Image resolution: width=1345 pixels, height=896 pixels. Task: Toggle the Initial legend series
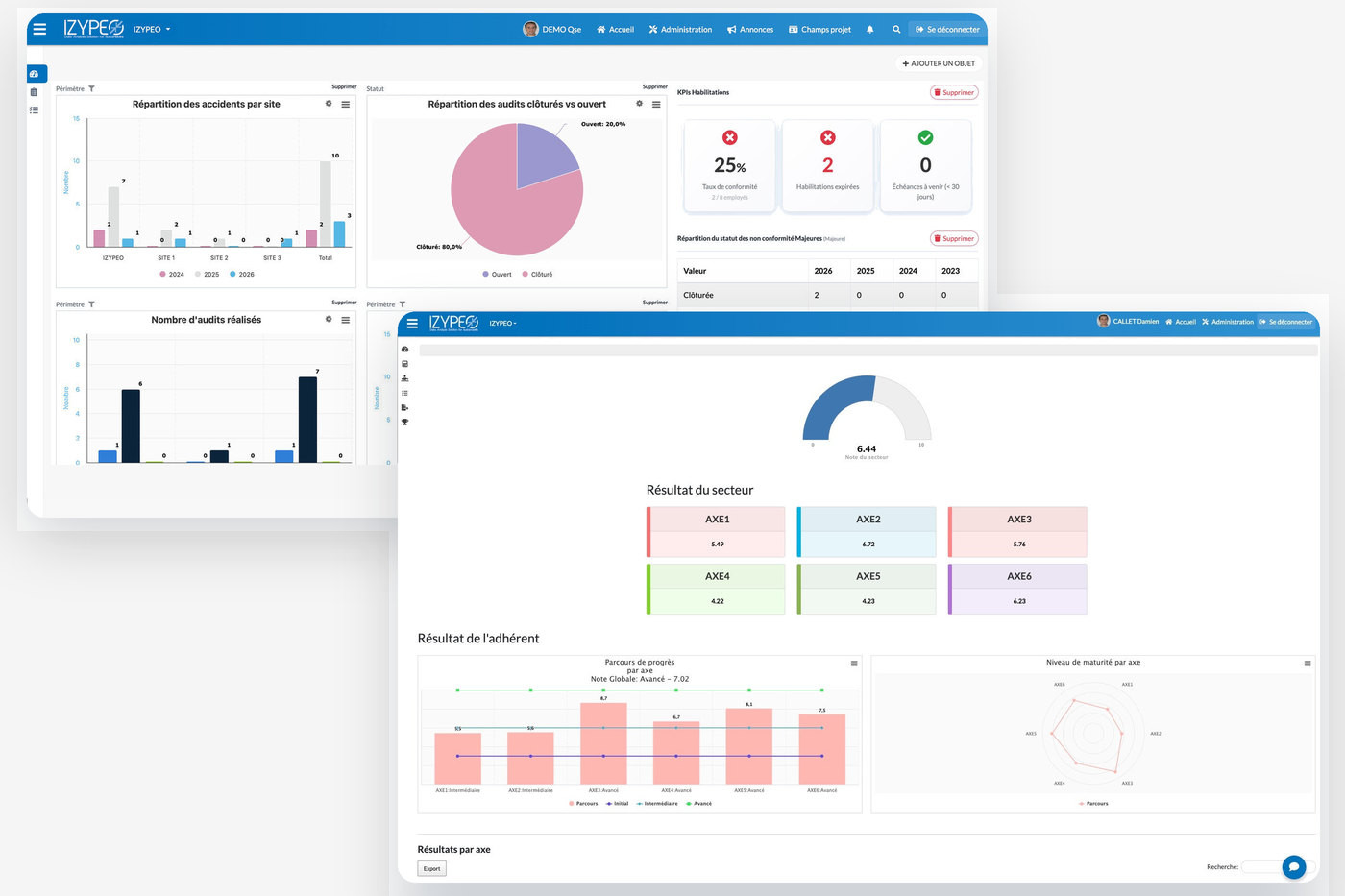tap(617, 804)
